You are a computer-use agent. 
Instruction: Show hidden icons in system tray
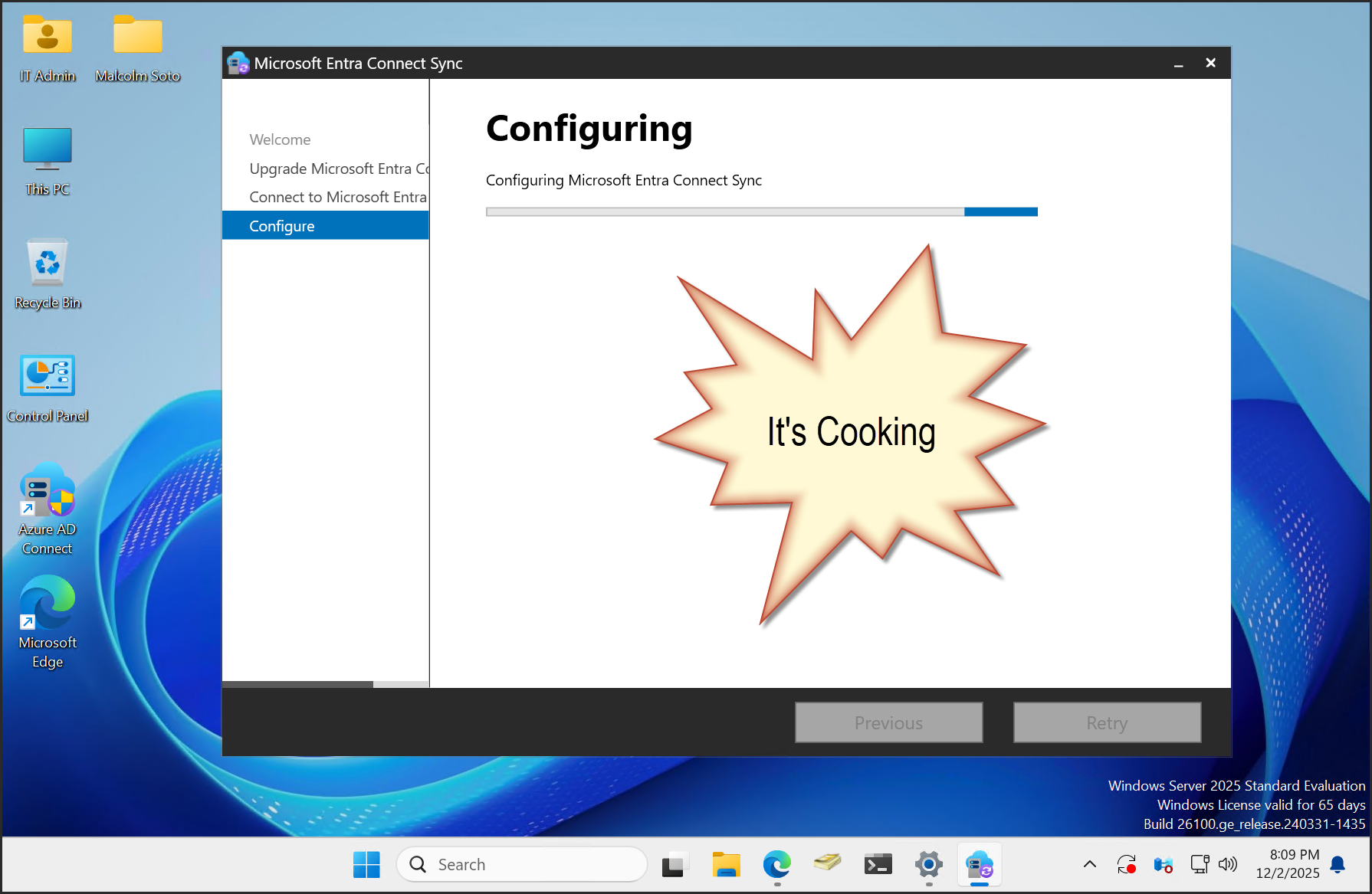(x=1089, y=864)
